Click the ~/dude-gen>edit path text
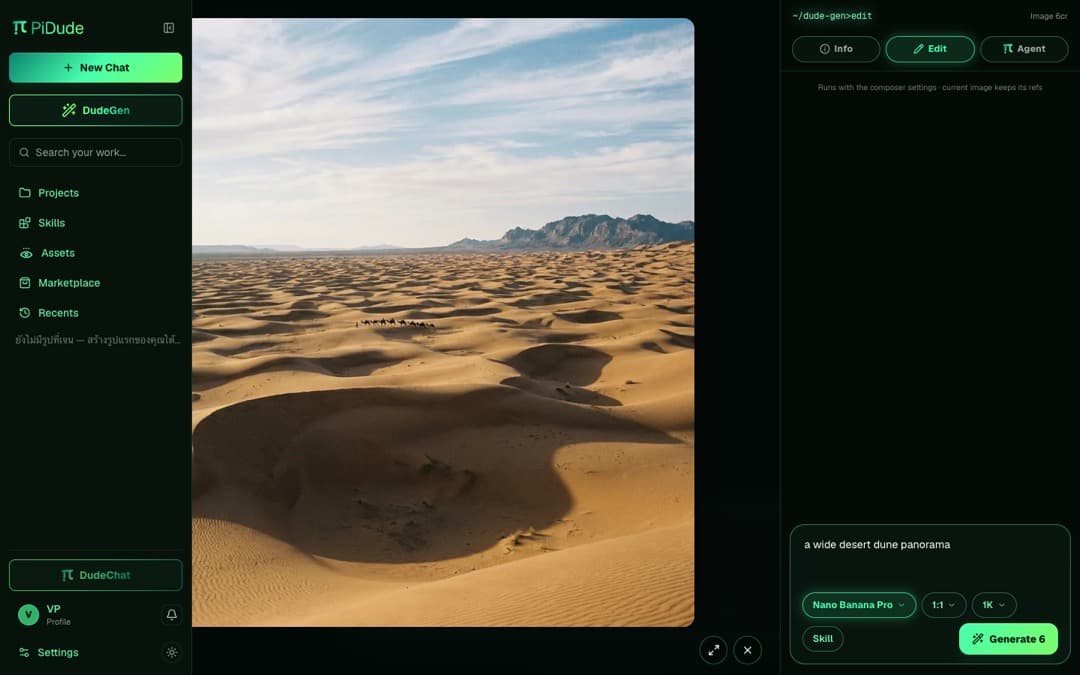1080x675 pixels. click(832, 16)
